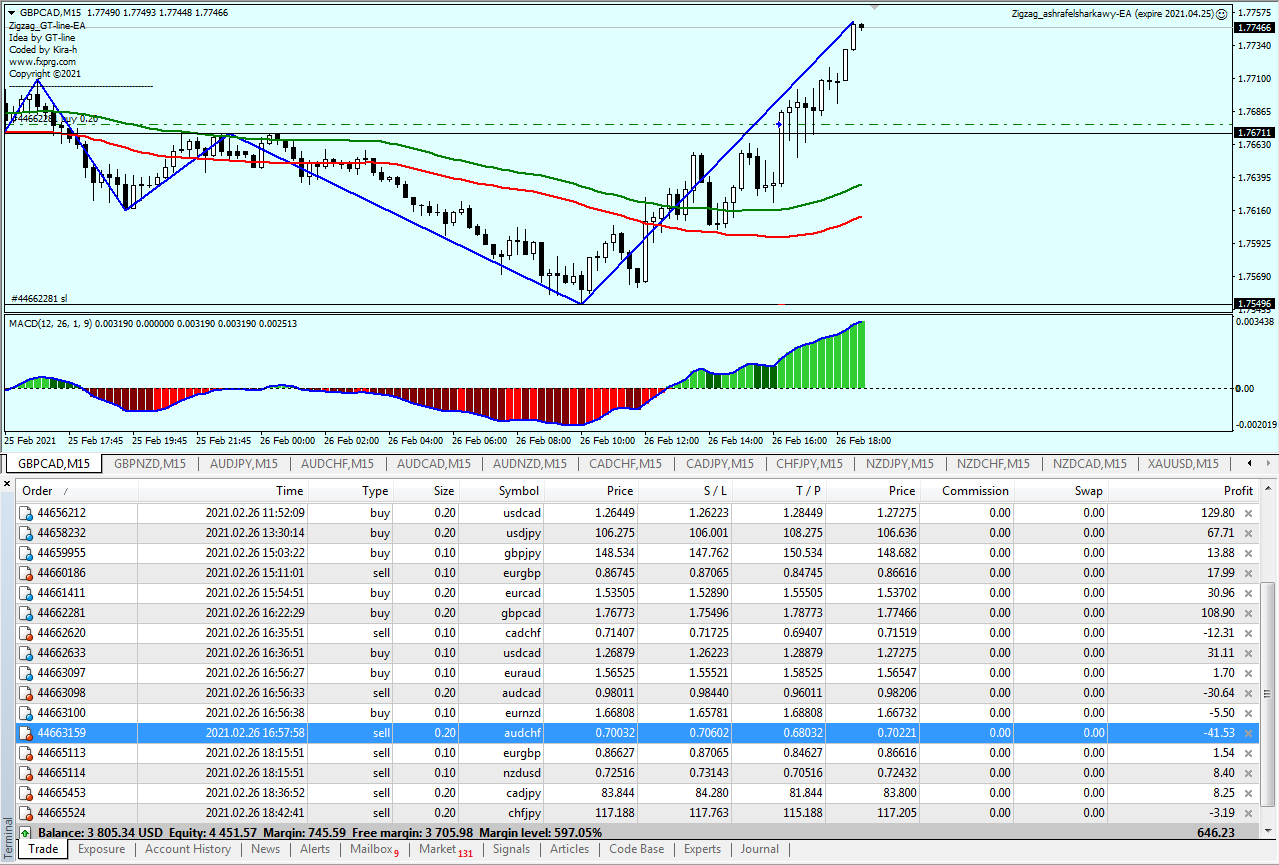Click the order icon for ticket 44658232
The width and height of the screenshot is (1279, 865).
(26, 533)
